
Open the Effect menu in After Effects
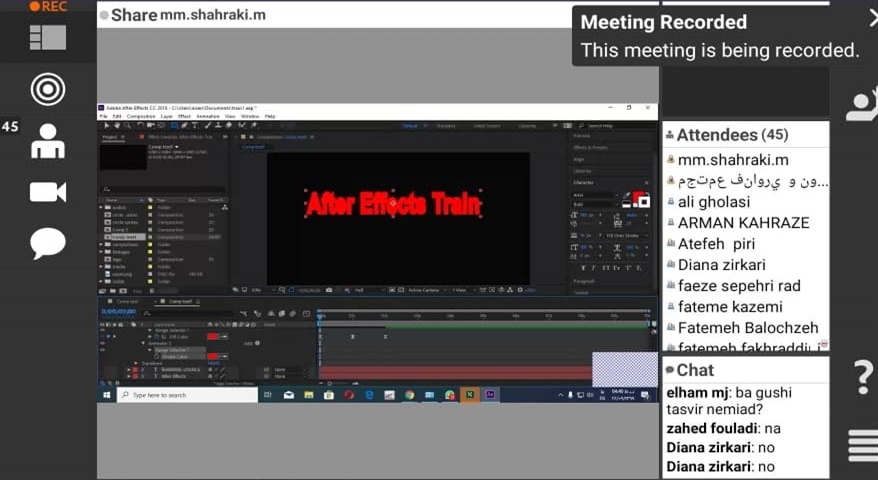(184, 116)
